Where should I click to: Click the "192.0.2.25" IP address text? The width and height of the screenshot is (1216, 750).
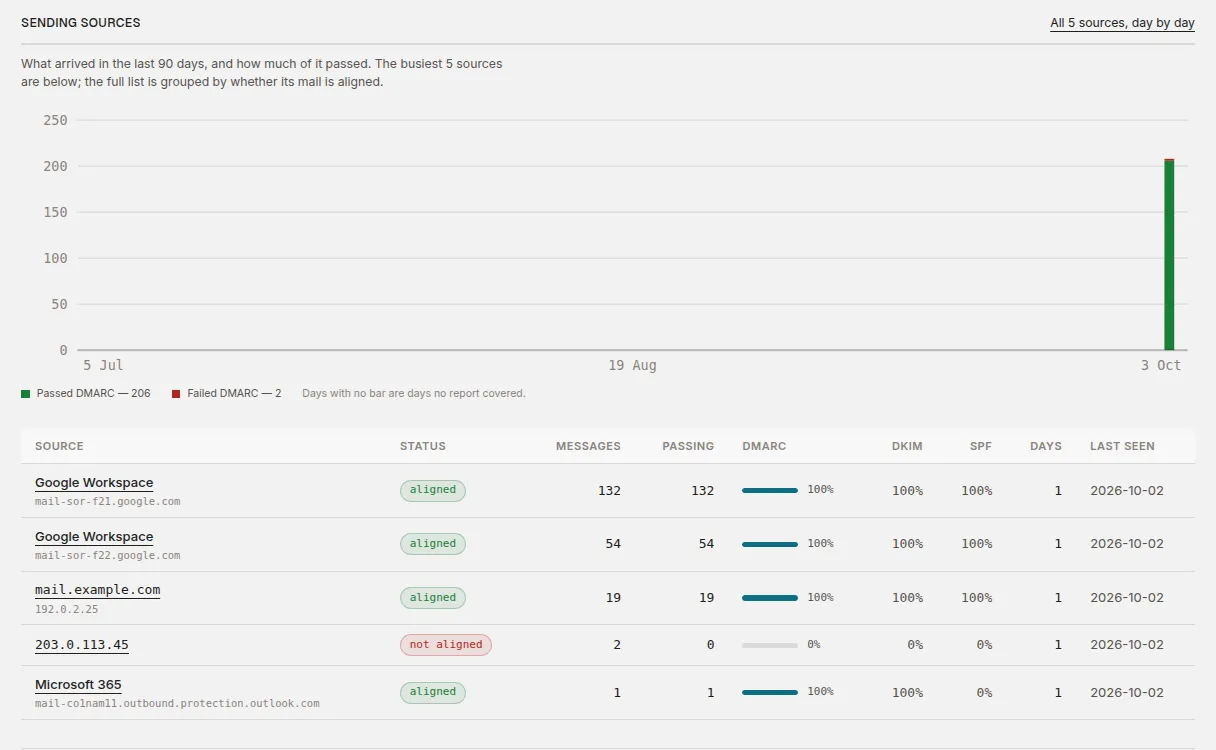tap(66, 609)
